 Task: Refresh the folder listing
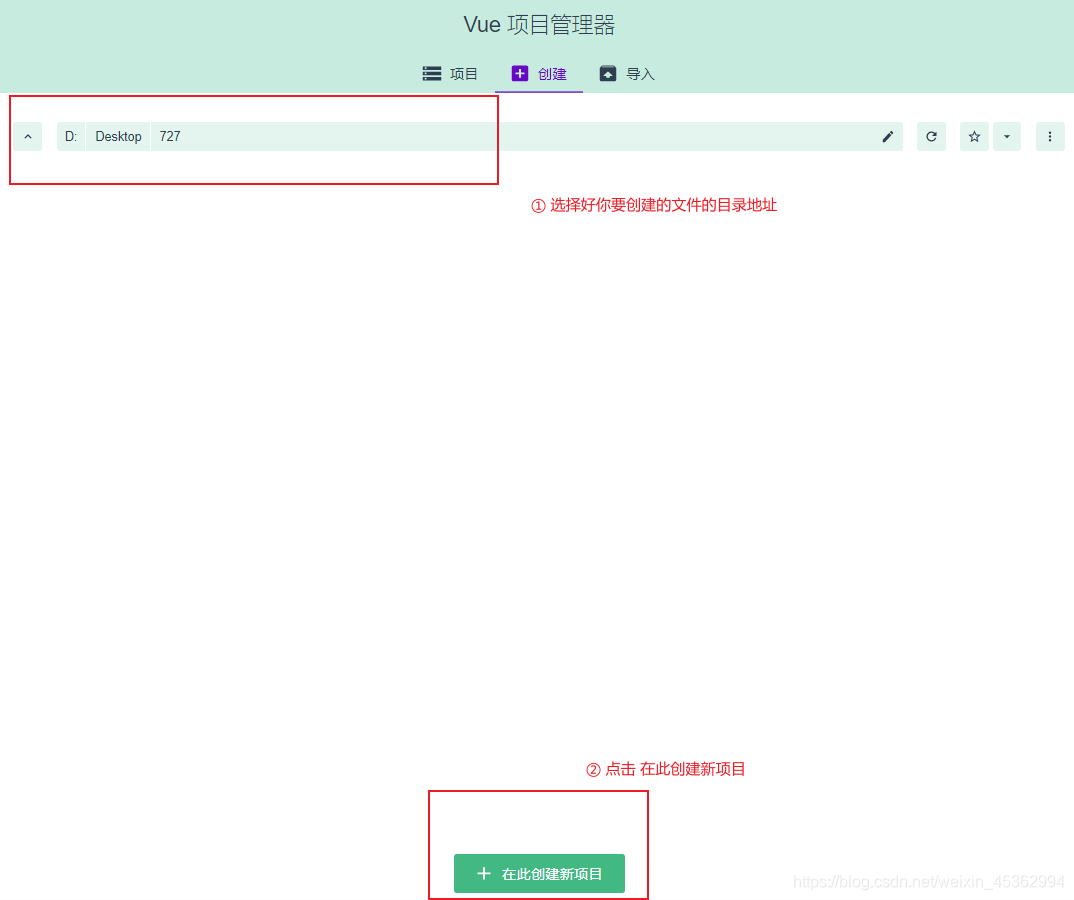[x=932, y=136]
